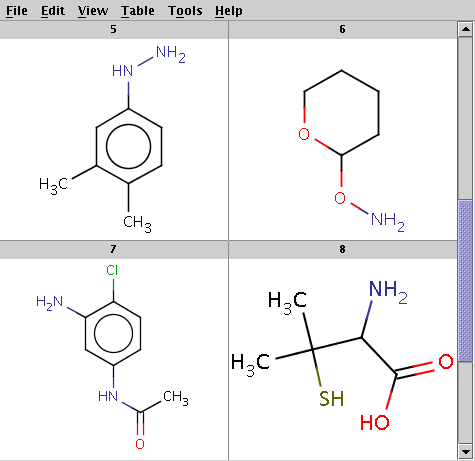Select cell header number 6

(x=343, y=30)
